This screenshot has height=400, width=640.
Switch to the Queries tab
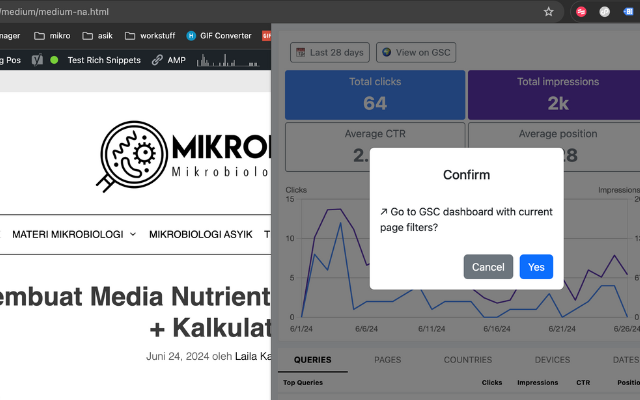point(313,360)
